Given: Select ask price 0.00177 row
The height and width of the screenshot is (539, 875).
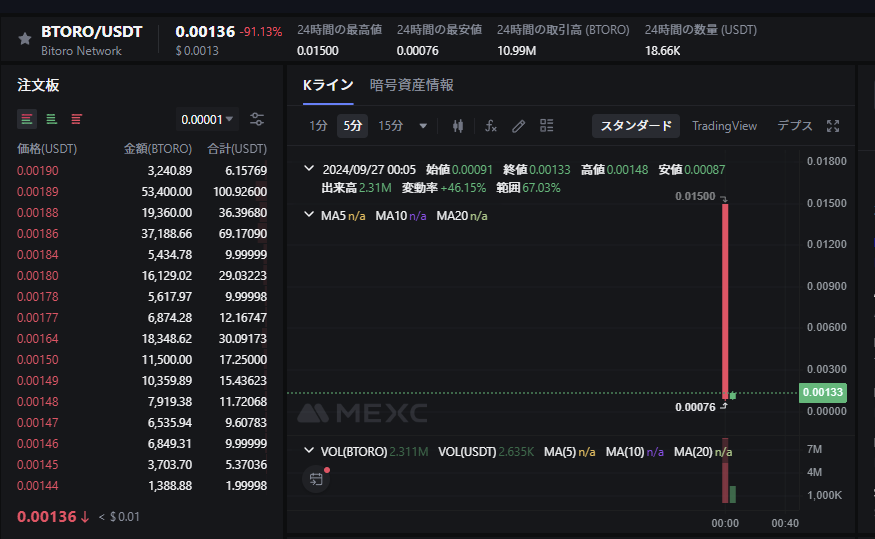Looking at the screenshot, I should tap(142, 318).
